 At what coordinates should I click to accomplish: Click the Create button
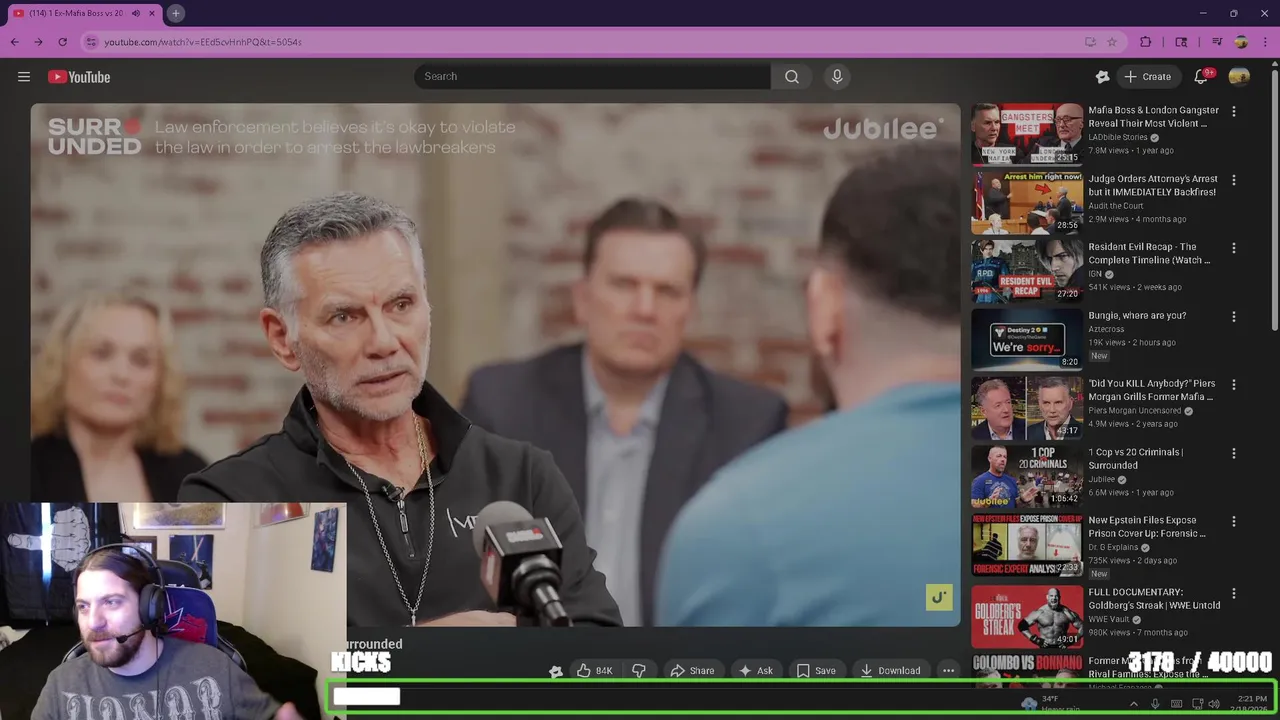[1147, 77]
